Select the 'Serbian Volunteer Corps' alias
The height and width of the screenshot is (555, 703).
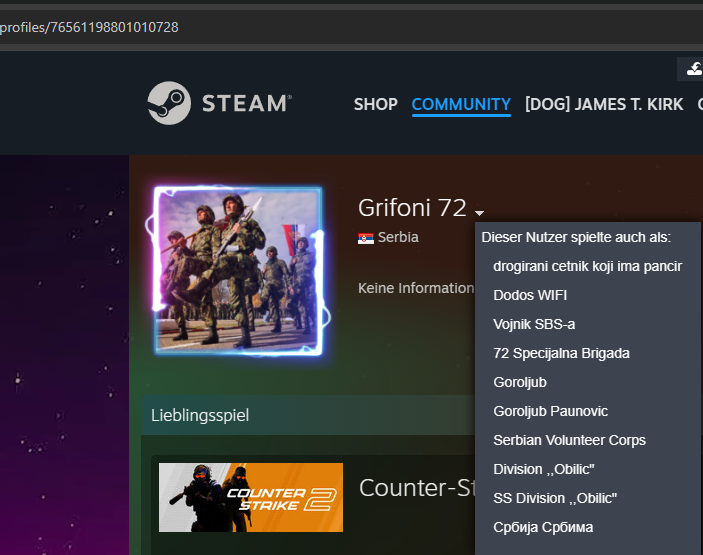(x=569, y=440)
